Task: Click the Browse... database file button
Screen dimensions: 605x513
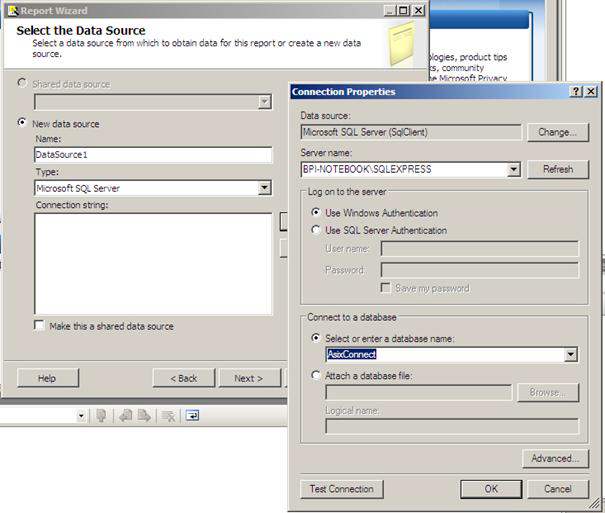Action: pos(548,393)
